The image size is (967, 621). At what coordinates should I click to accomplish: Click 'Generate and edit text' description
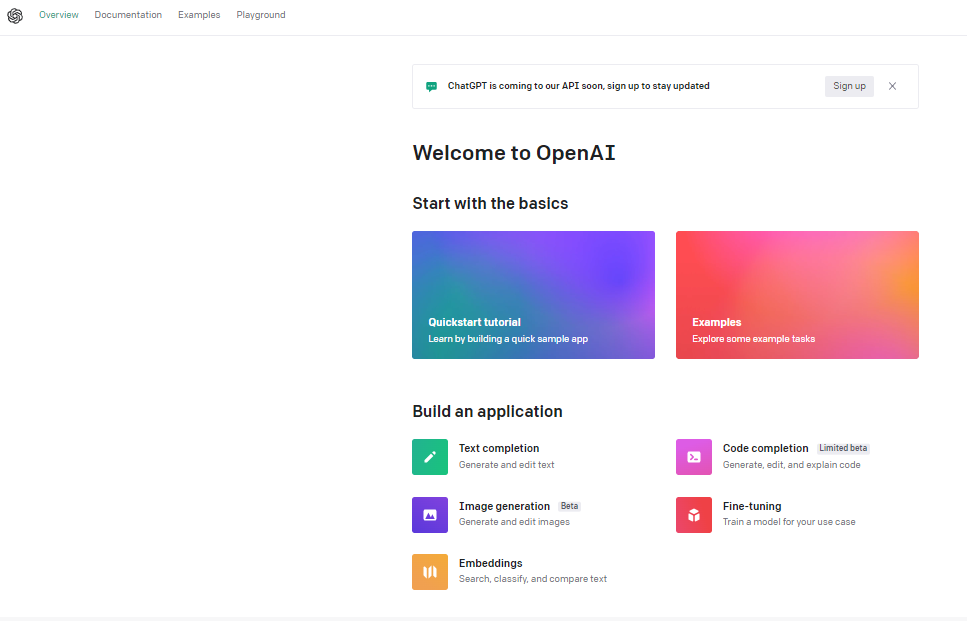(506, 465)
